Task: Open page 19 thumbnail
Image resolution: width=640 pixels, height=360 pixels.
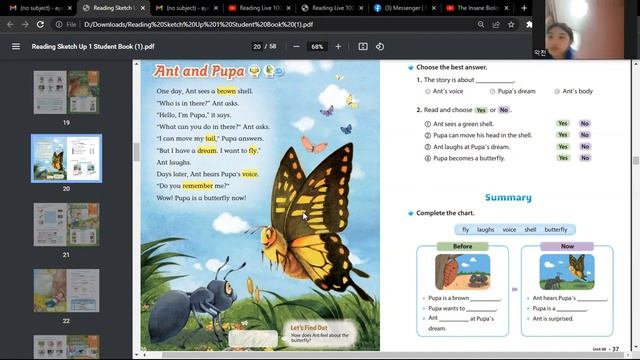Action: [x=67, y=92]
